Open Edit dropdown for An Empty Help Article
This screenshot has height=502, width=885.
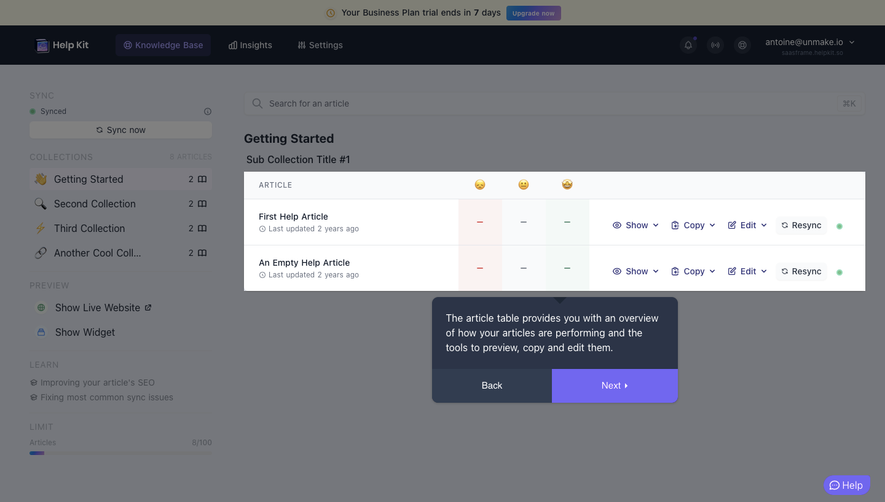747,272
